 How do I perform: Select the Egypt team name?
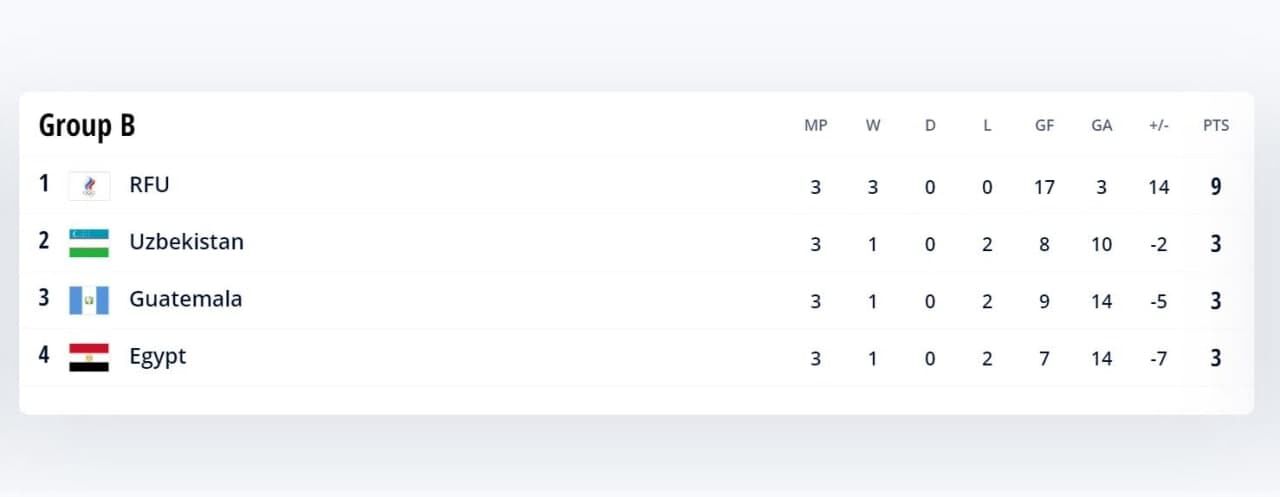pyautogui.click(x=158, y=357)
